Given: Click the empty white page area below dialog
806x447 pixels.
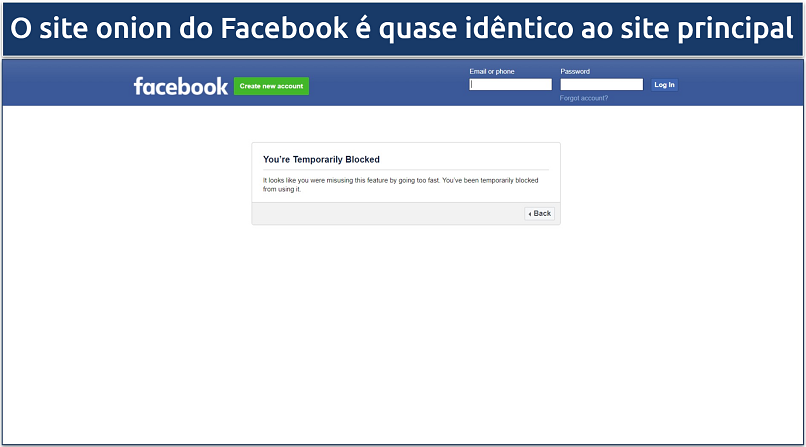Looking at the screenshot, I should point(403,334).
